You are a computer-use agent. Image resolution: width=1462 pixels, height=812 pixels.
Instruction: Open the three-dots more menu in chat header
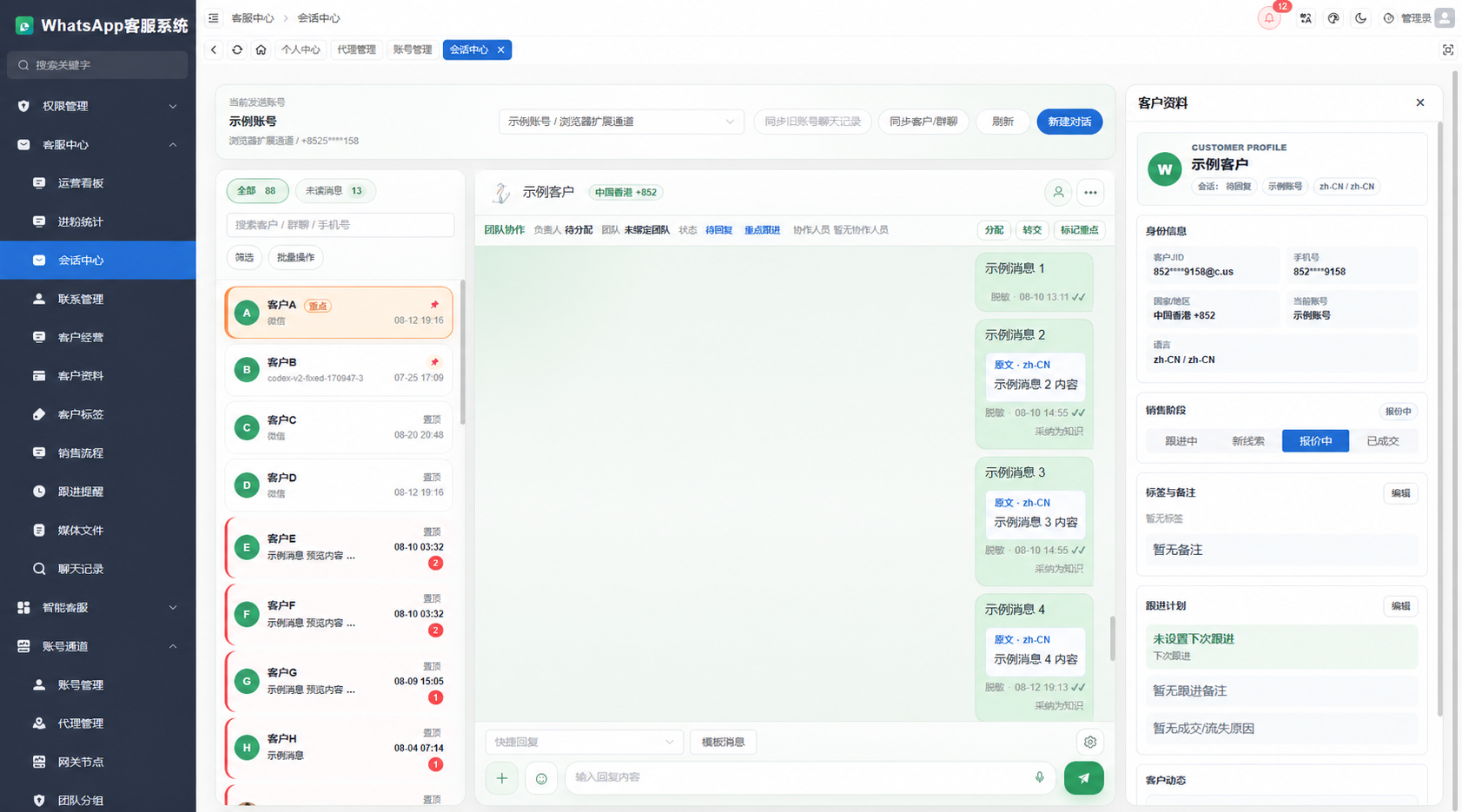coord(1090,192)
